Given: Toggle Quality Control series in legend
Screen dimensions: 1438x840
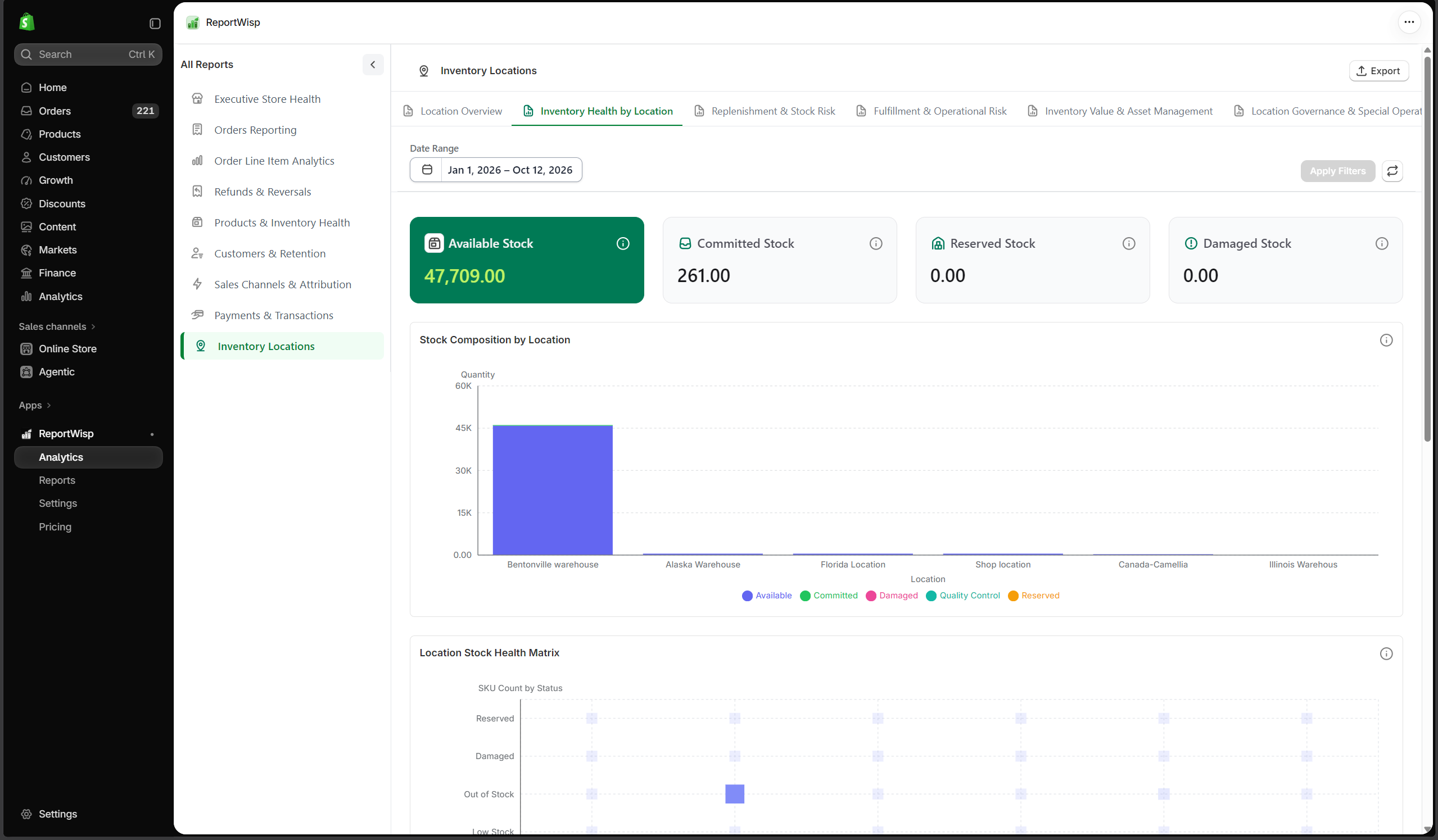Looking at the screenshot, I should pos(962,596).
